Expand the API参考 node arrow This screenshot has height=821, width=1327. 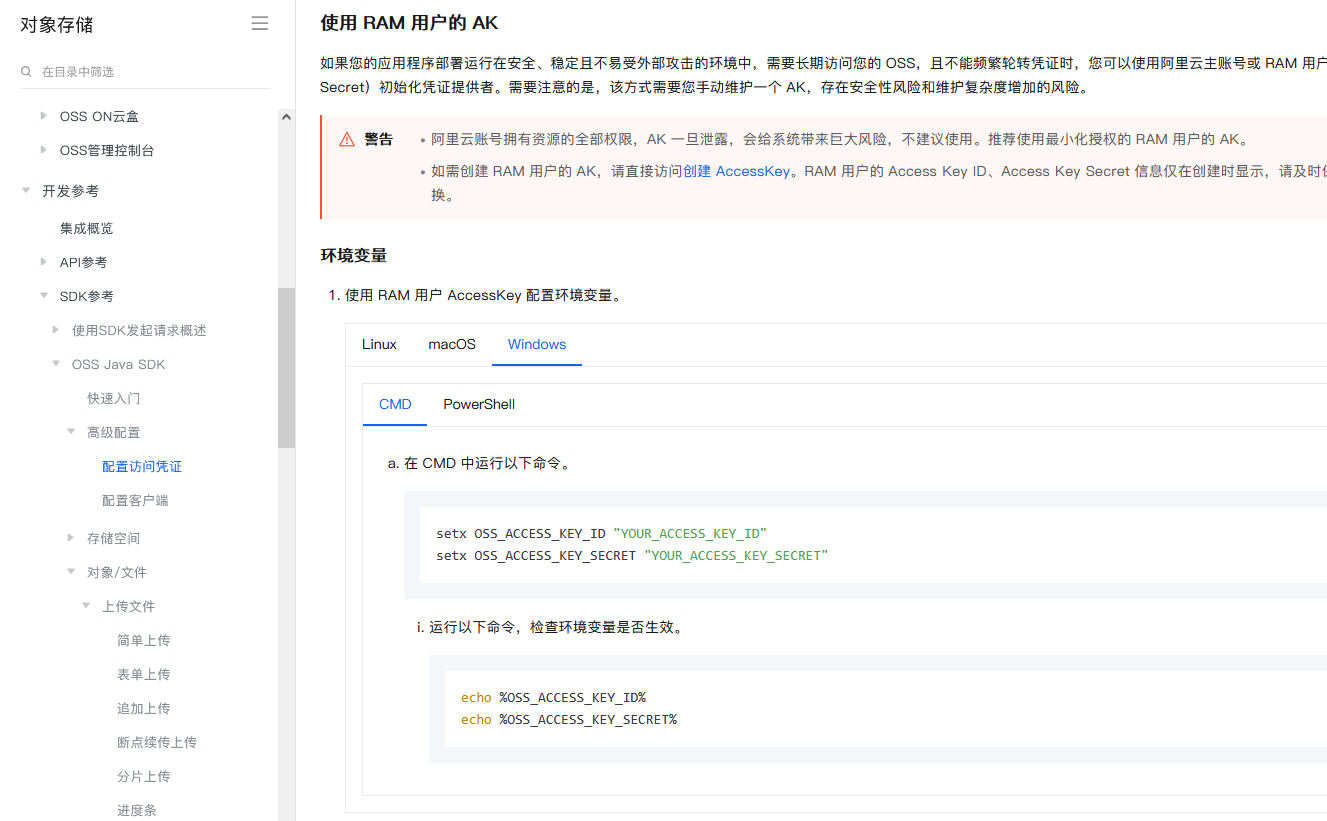(x=43, y=262)
